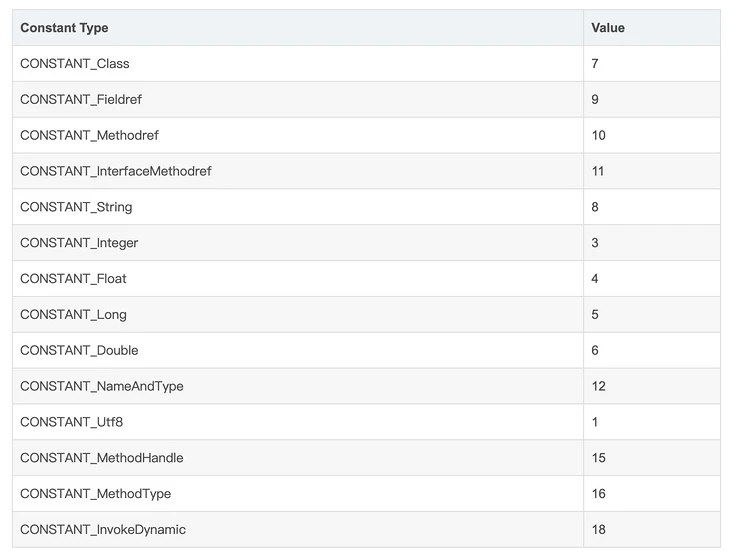Click the CONSTANT_Float entry

tap(73, 279)
